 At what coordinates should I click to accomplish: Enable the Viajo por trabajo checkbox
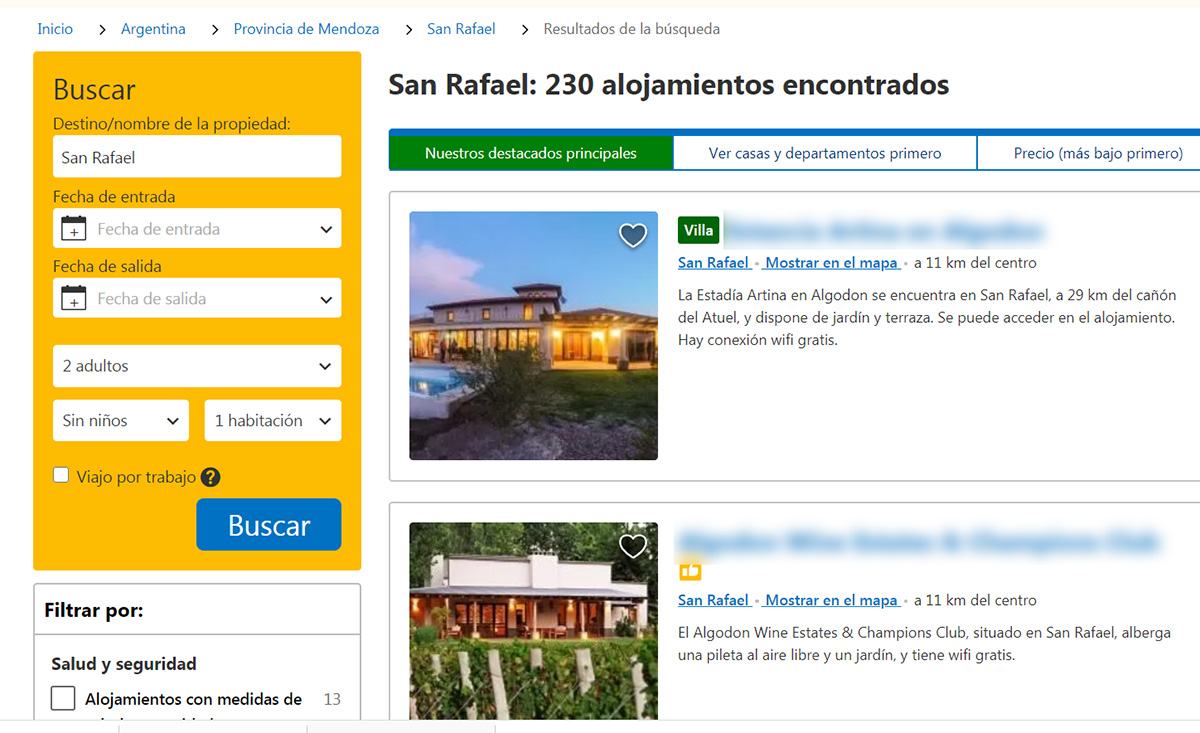tap(61, 477)
